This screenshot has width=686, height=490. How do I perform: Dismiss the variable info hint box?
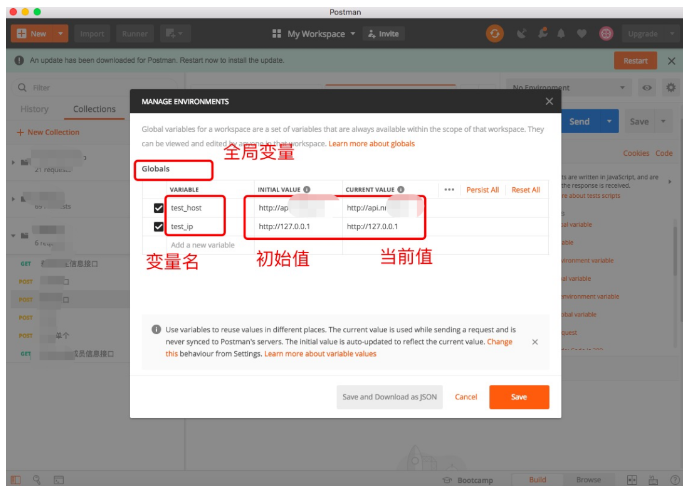(535, 342)
